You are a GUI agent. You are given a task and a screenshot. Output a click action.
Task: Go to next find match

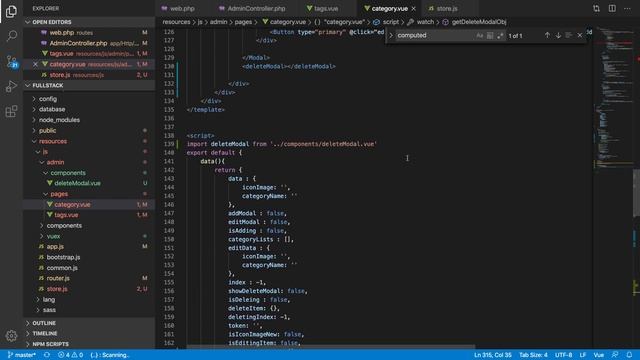pyautogui.click(x=558, y=36)
